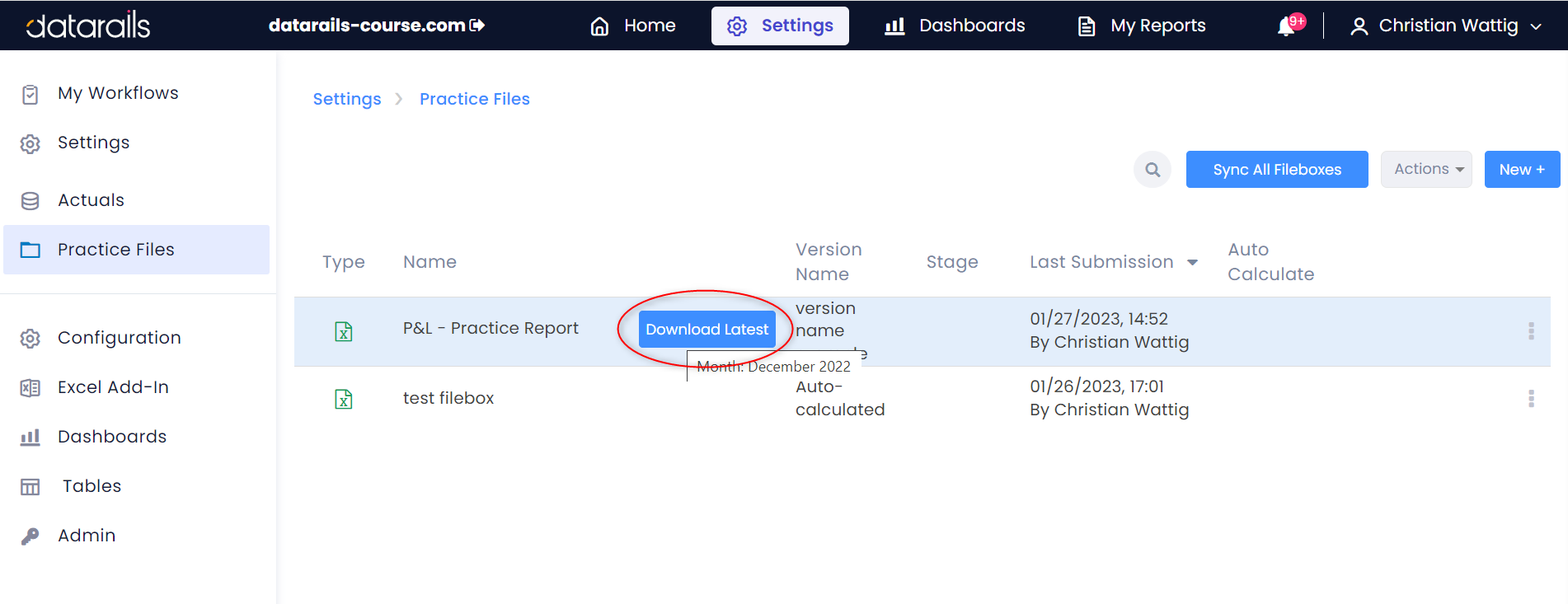Click the Actuals database icon
Screen dimensions: 1568x604
point(31,201)
